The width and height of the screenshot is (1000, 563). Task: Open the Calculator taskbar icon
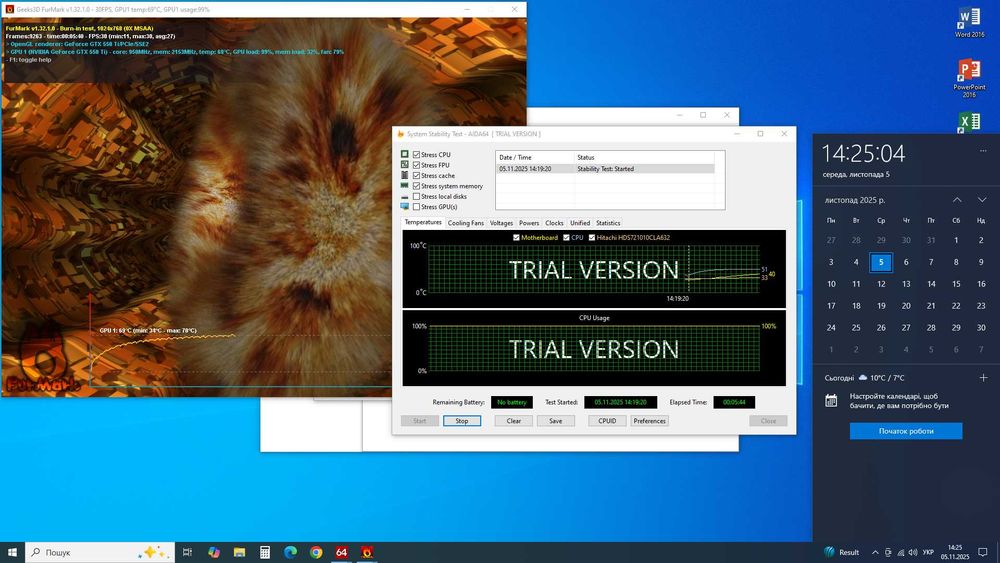265,552
